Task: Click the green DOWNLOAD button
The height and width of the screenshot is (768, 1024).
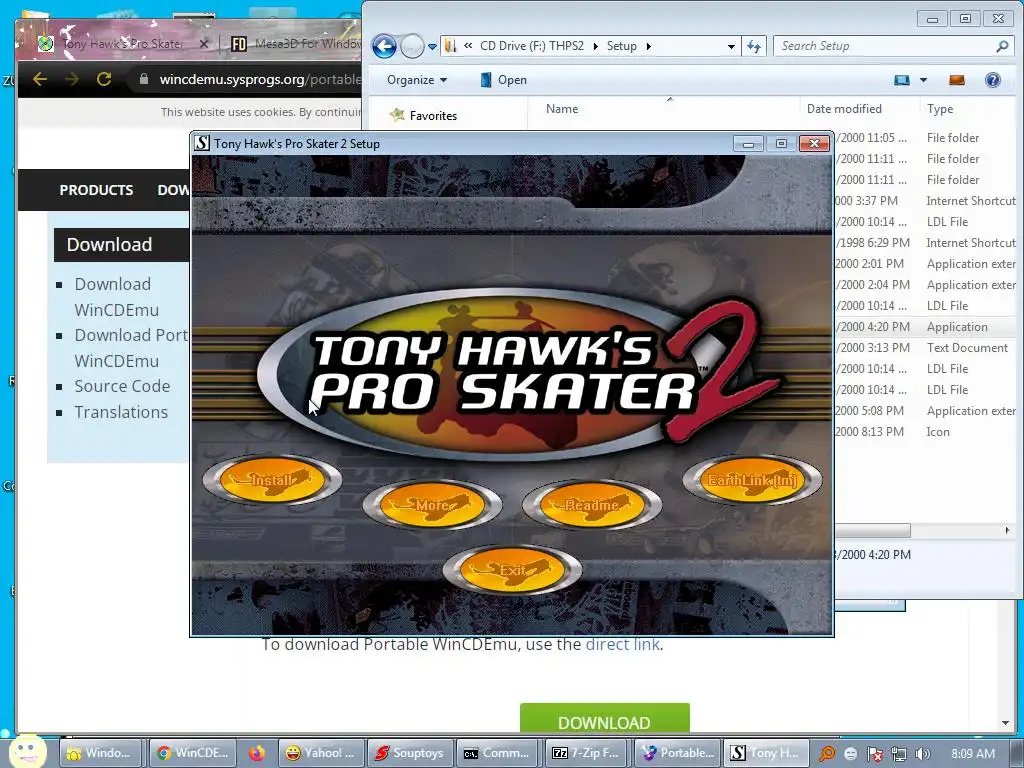Action: tap(605, 718)
